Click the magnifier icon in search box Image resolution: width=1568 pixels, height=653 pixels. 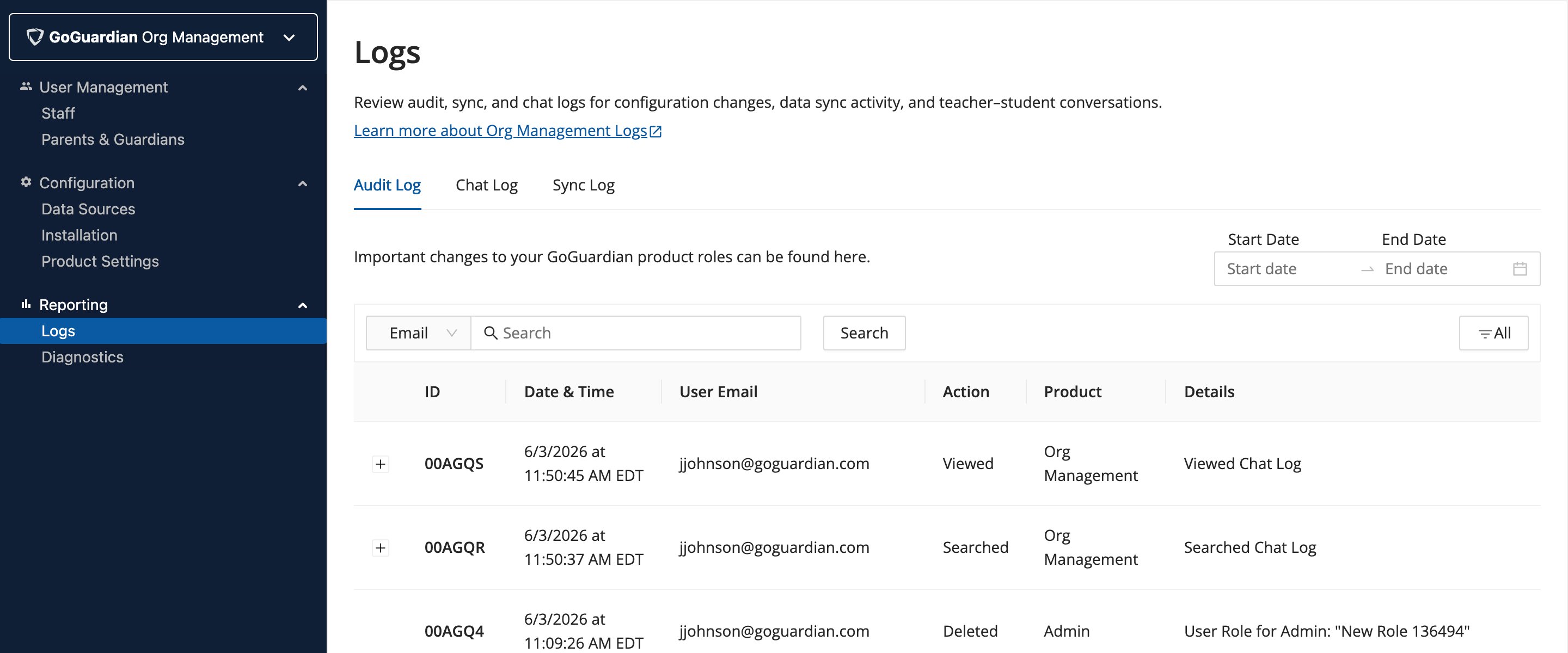(491, 333)
